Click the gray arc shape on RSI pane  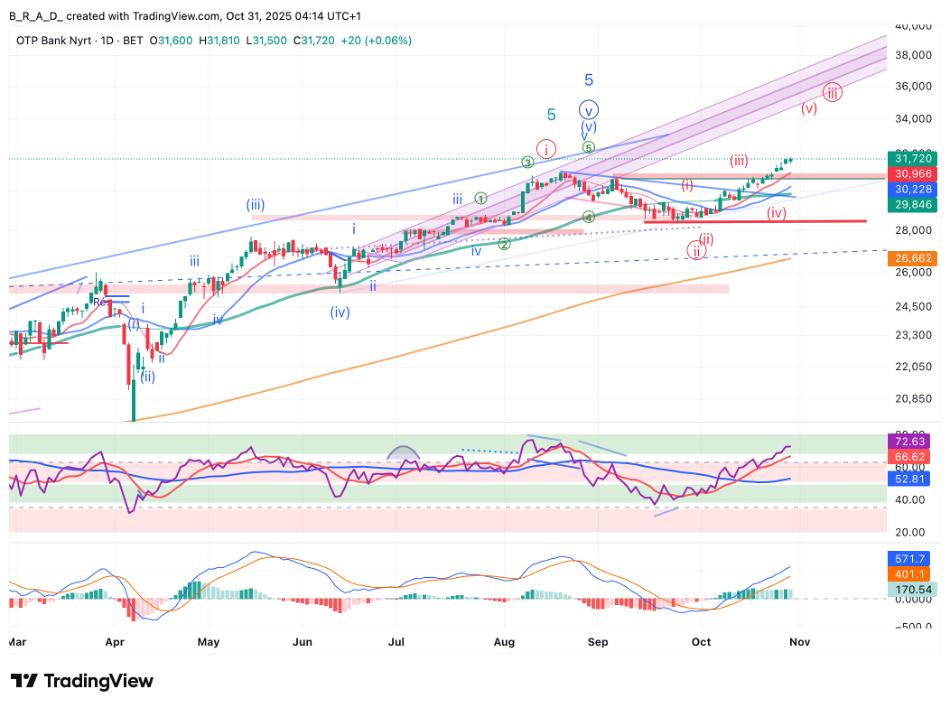pyautogui.click(x=403, y=453)
